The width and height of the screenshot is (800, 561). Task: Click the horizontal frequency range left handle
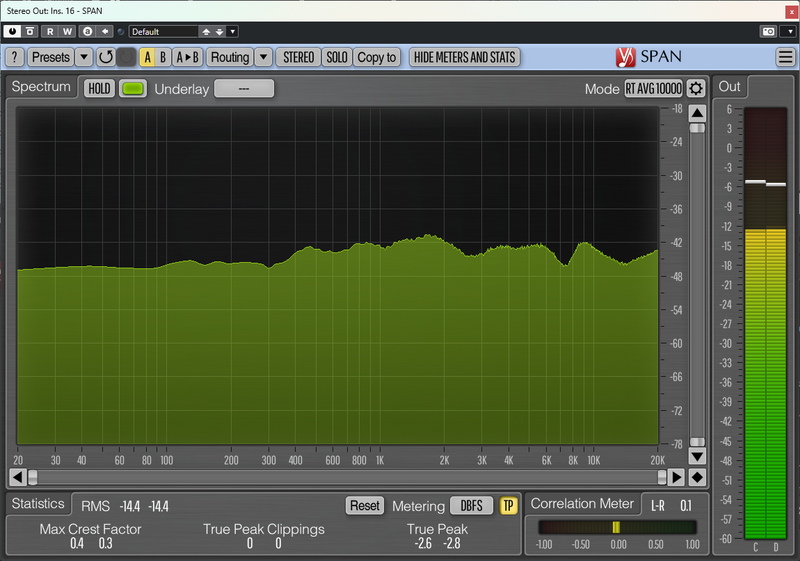33,477
